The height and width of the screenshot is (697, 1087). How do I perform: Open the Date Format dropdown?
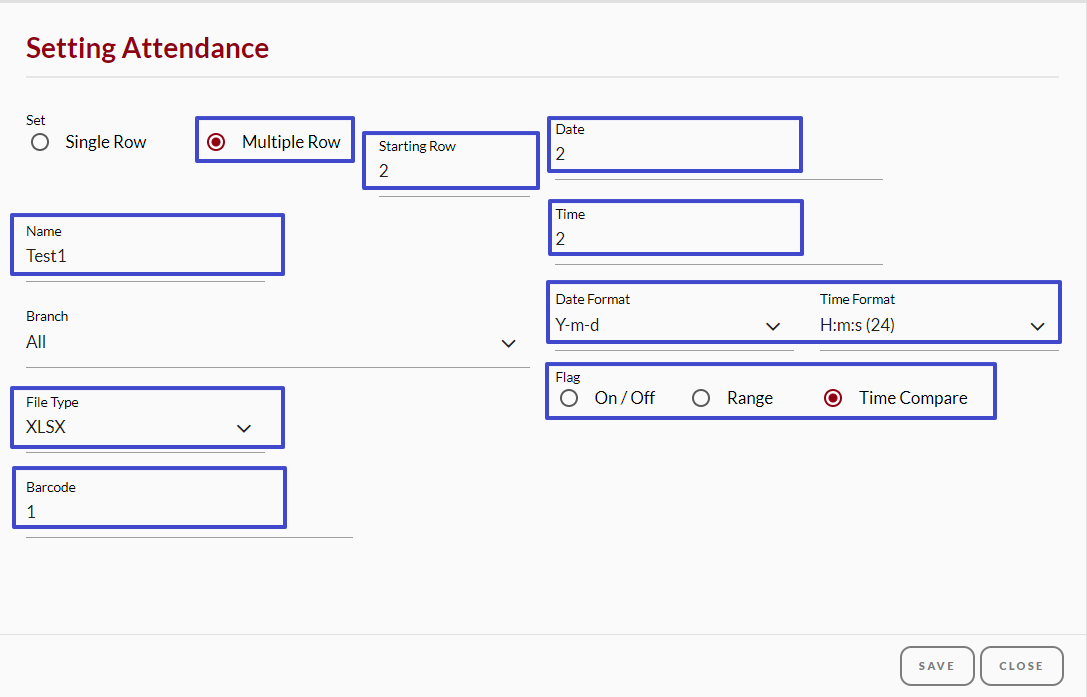(670, 325)
